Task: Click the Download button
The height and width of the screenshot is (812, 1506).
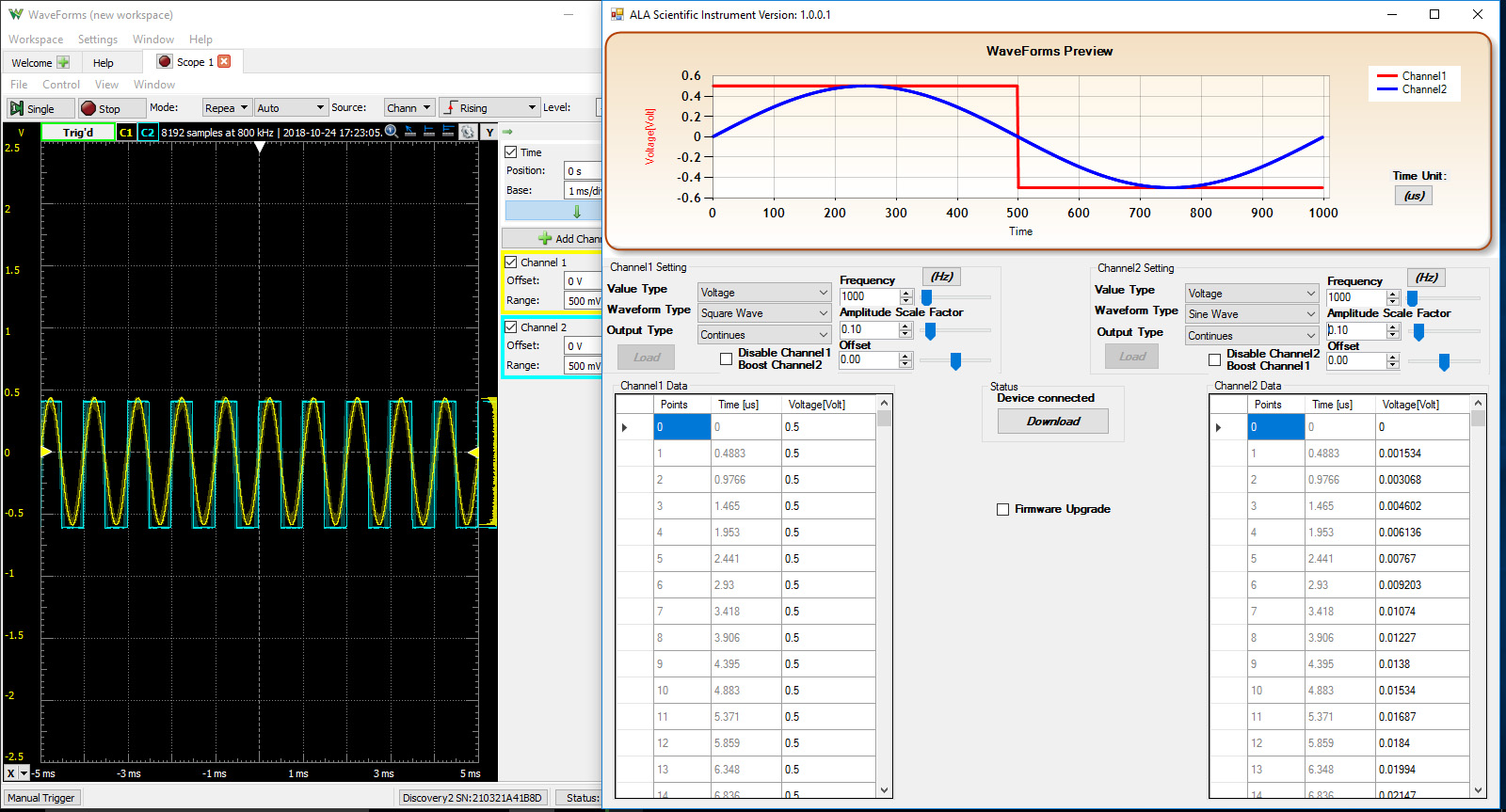Action: [x=1053, y=422]
